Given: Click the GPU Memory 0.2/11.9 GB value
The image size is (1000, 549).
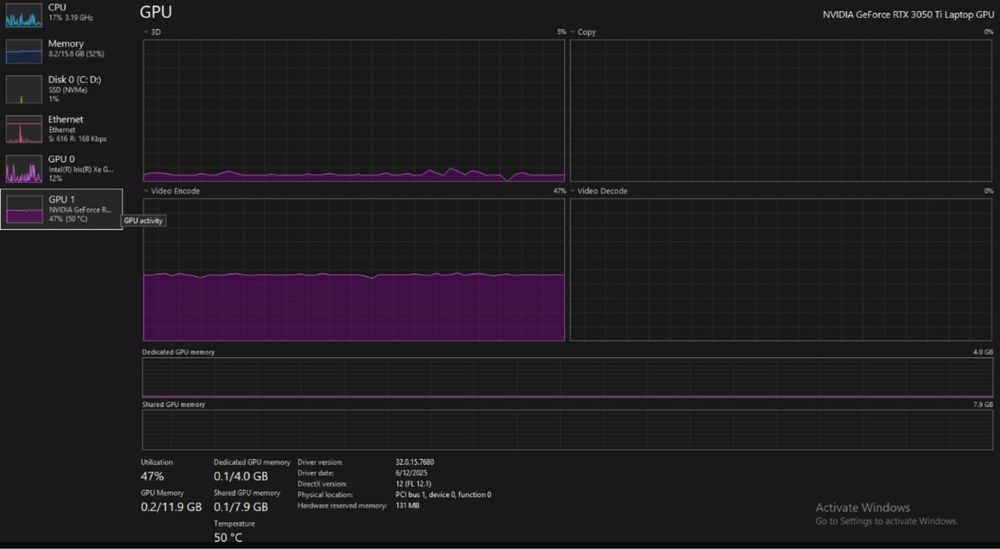Looking at the screenshot, I should pyautogui.click(x=171, y=507).
